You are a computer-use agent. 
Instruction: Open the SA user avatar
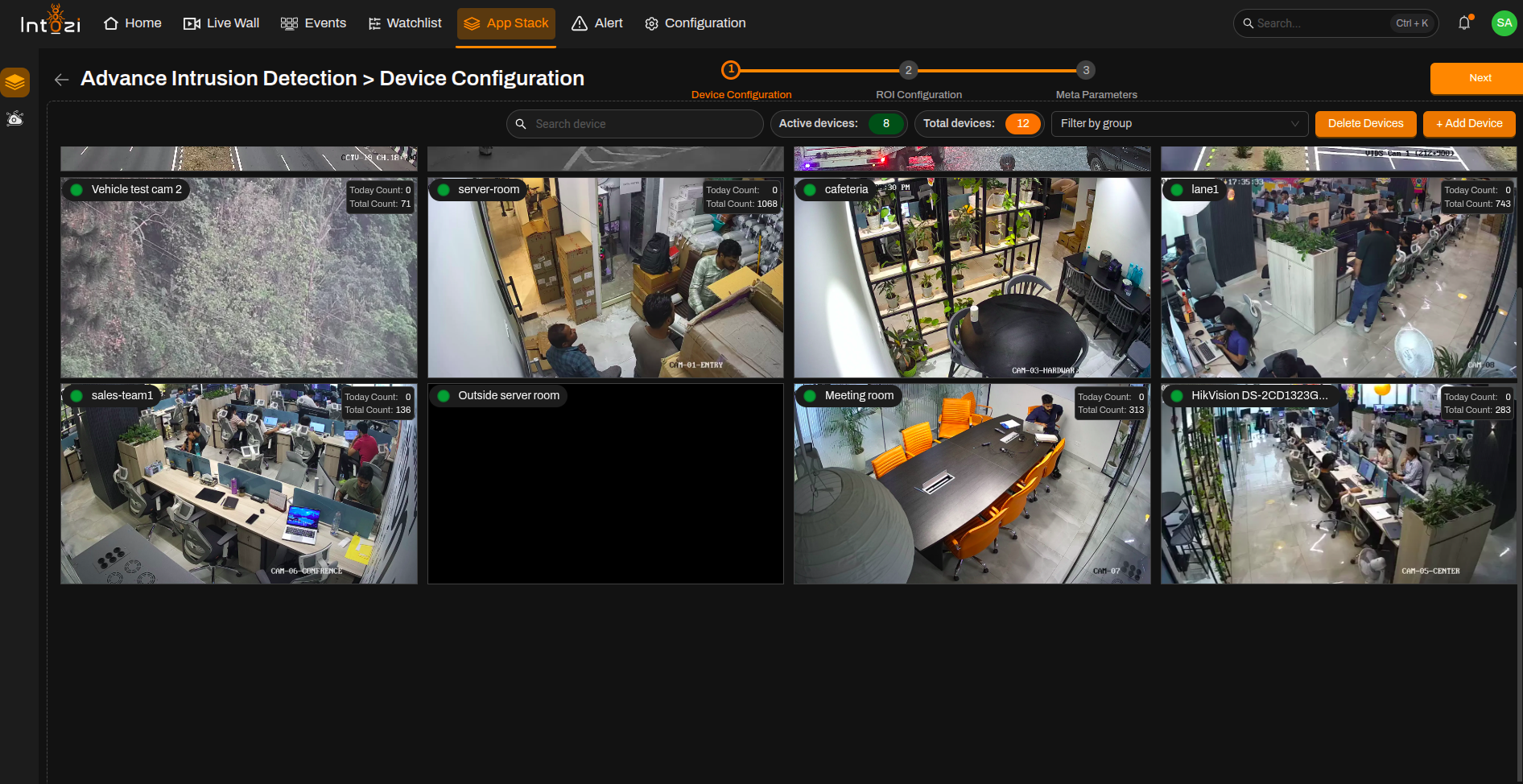1504,23
